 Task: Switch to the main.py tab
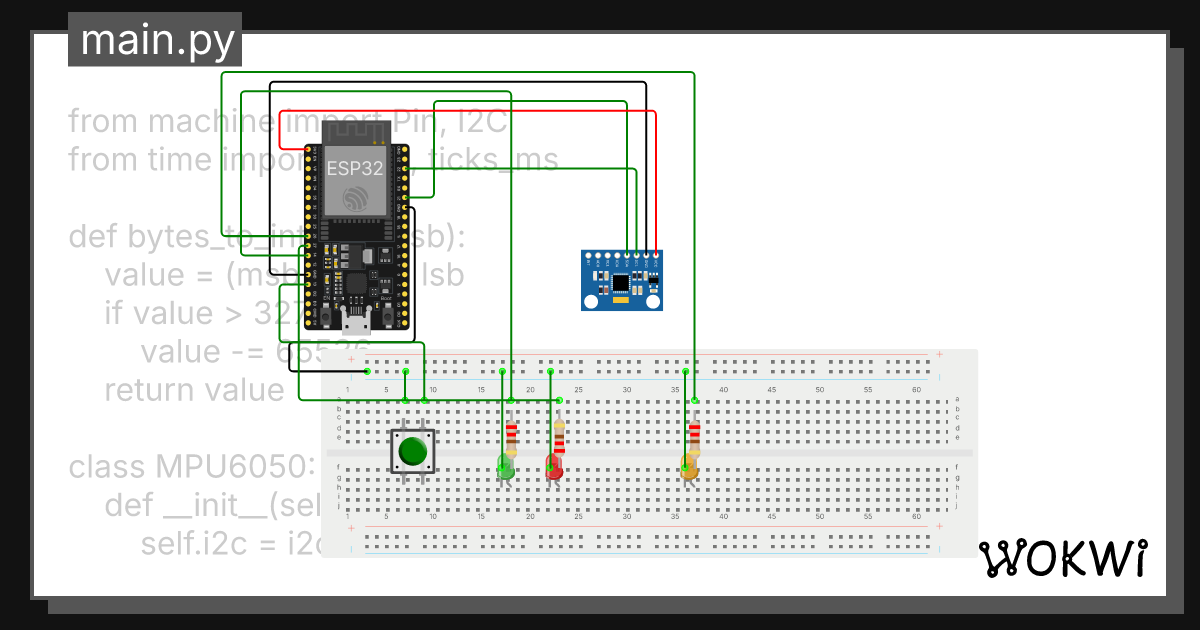pyautogui.click(x=154, y=40)
